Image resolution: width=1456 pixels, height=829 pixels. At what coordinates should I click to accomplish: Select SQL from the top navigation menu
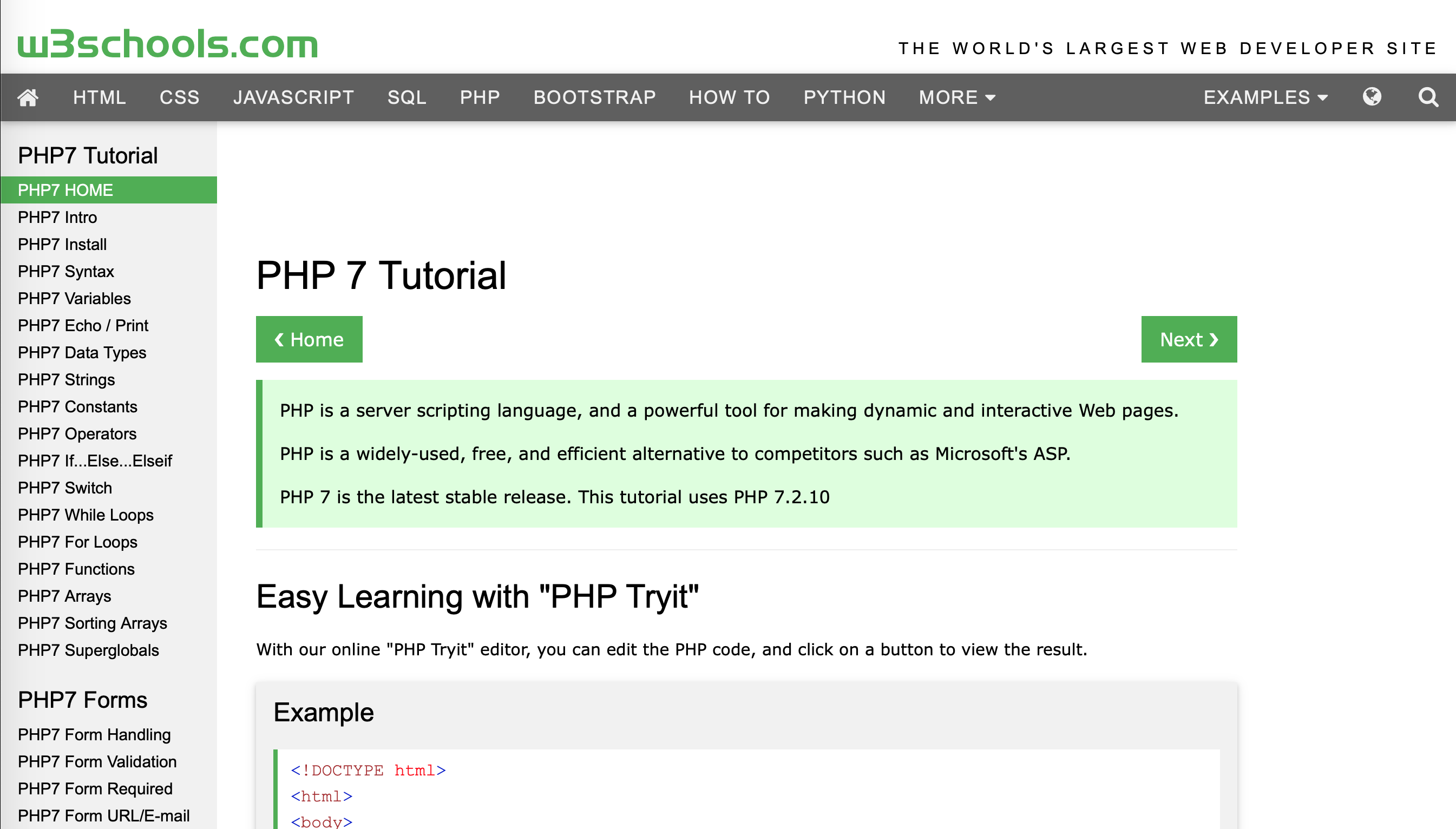(x=406, y=97)
